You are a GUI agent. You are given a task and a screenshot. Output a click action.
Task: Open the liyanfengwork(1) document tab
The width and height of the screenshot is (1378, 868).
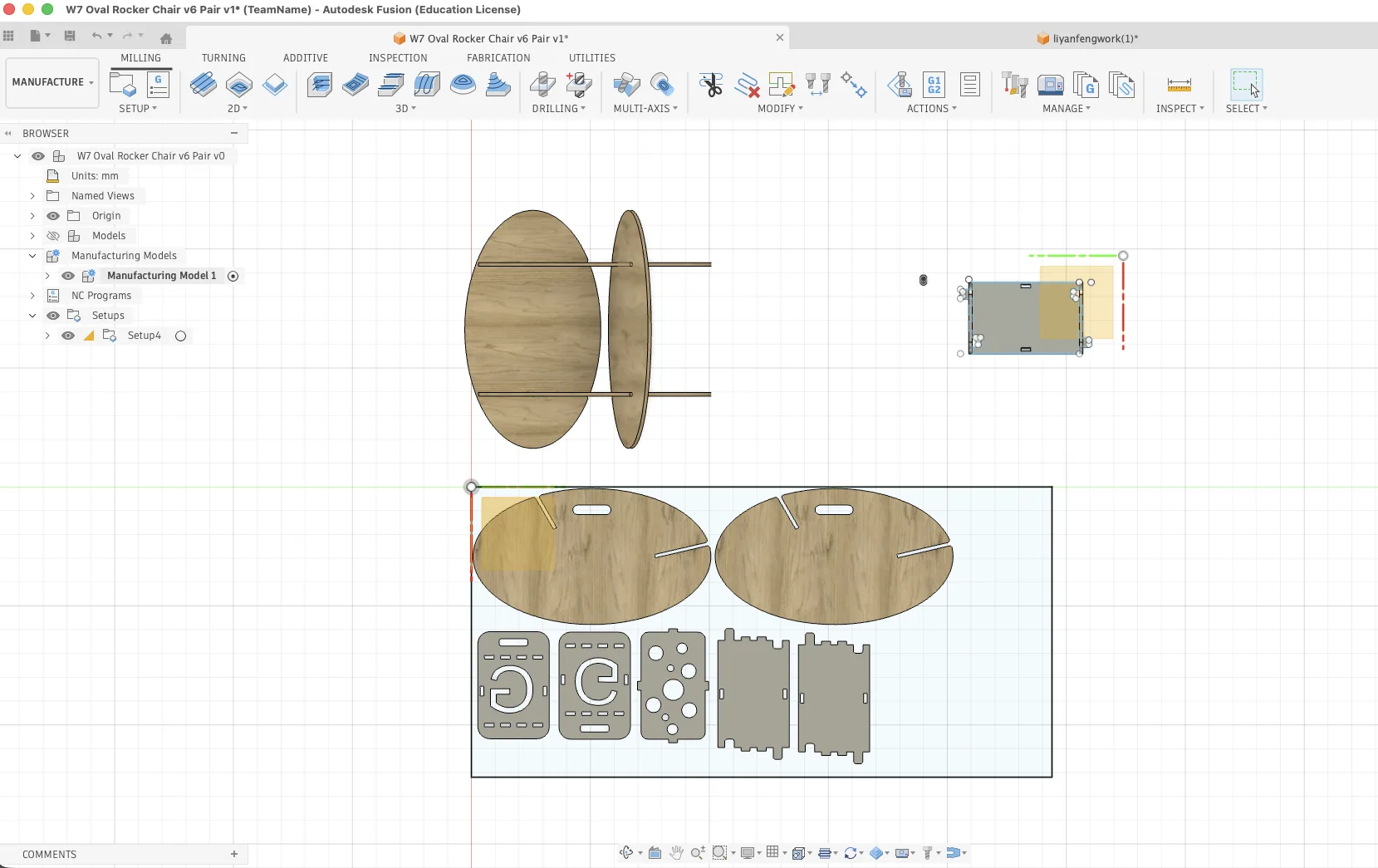[x=1094, y=38]
